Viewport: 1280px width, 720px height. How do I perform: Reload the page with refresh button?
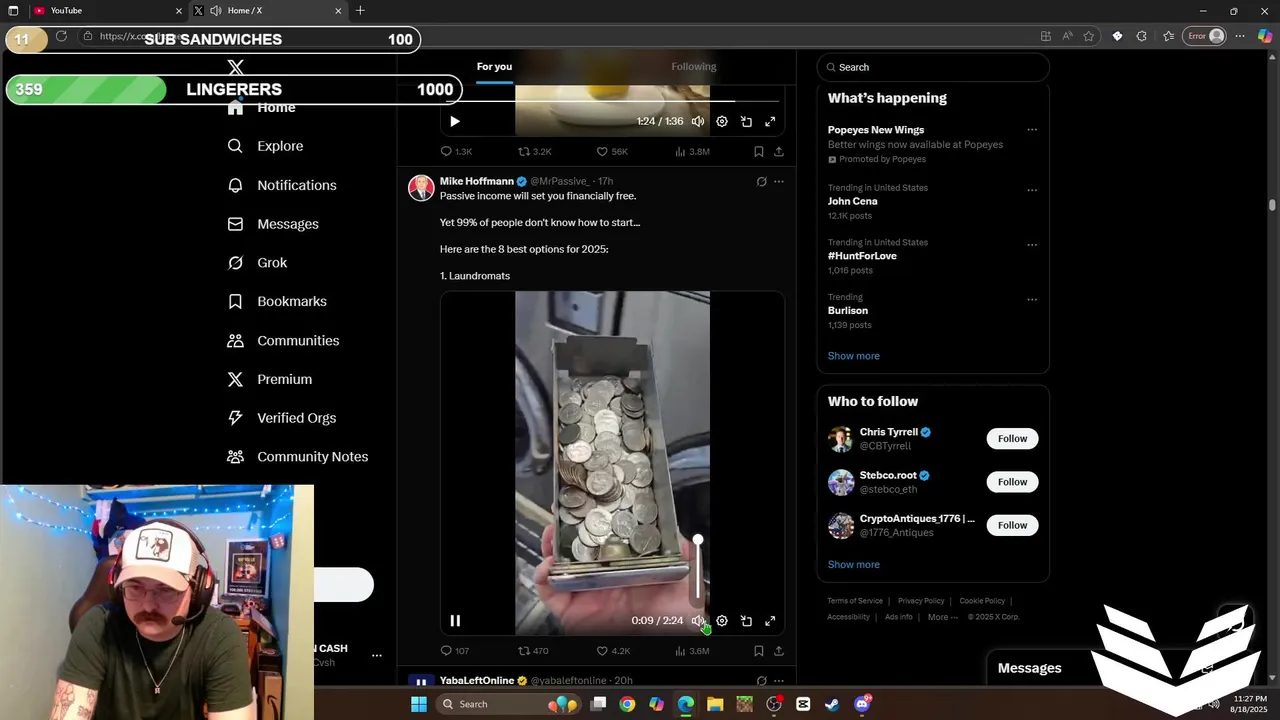pos(61,36)
